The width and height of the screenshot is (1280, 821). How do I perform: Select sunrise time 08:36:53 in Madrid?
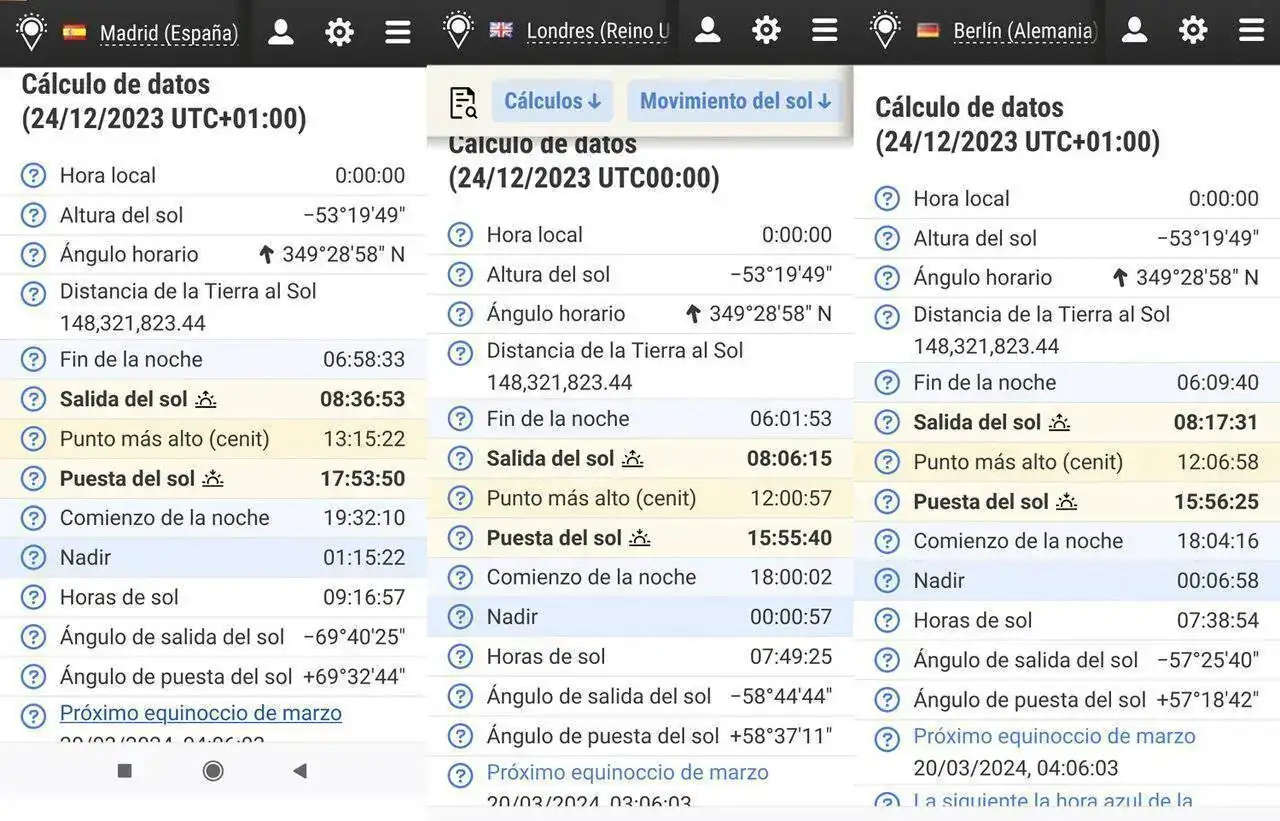(363, 399)
